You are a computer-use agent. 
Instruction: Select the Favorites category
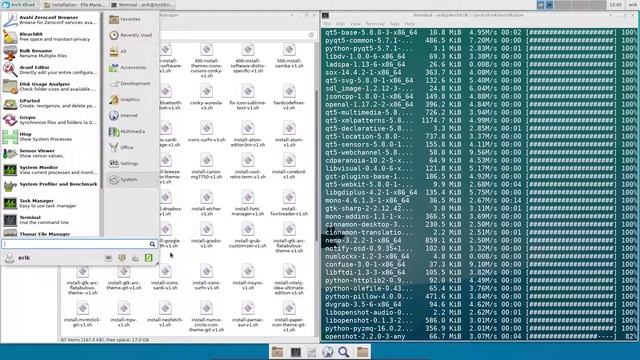click(131, 19)
